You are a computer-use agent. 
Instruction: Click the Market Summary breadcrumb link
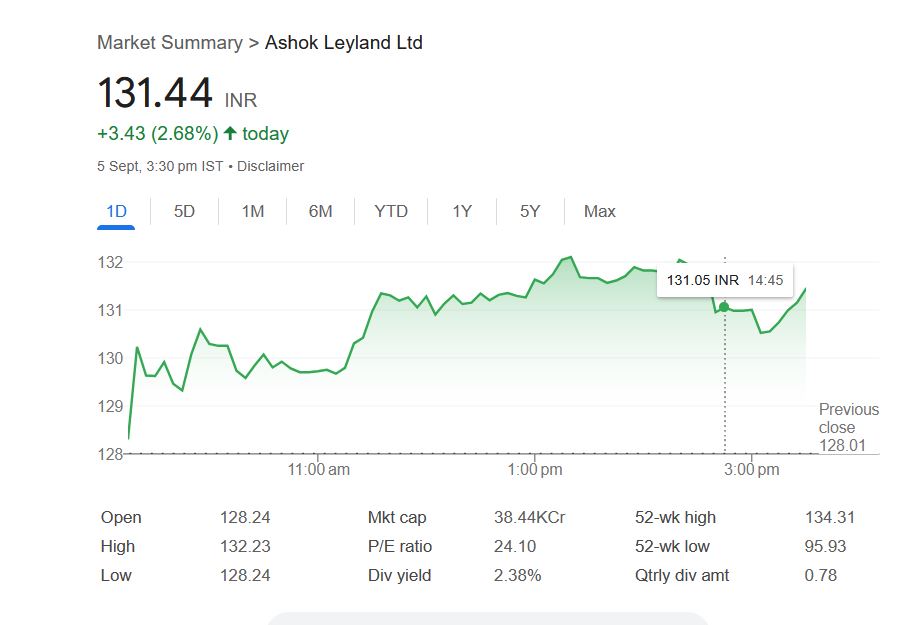(x=169, y=43)
